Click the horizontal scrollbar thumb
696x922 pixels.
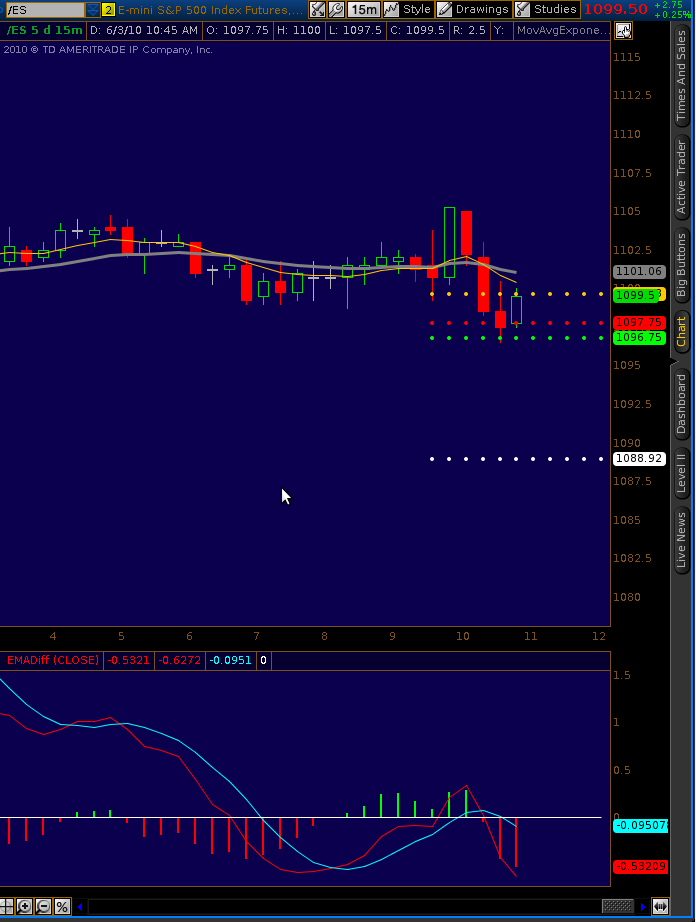(x=618, y=906)
